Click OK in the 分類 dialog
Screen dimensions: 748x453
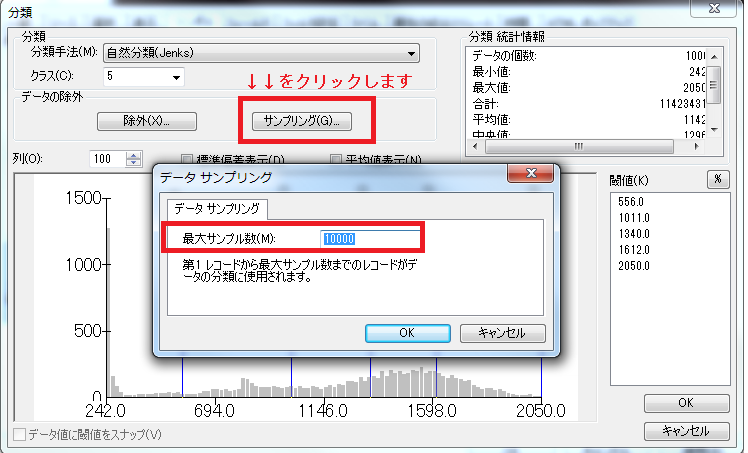[686, 403]
